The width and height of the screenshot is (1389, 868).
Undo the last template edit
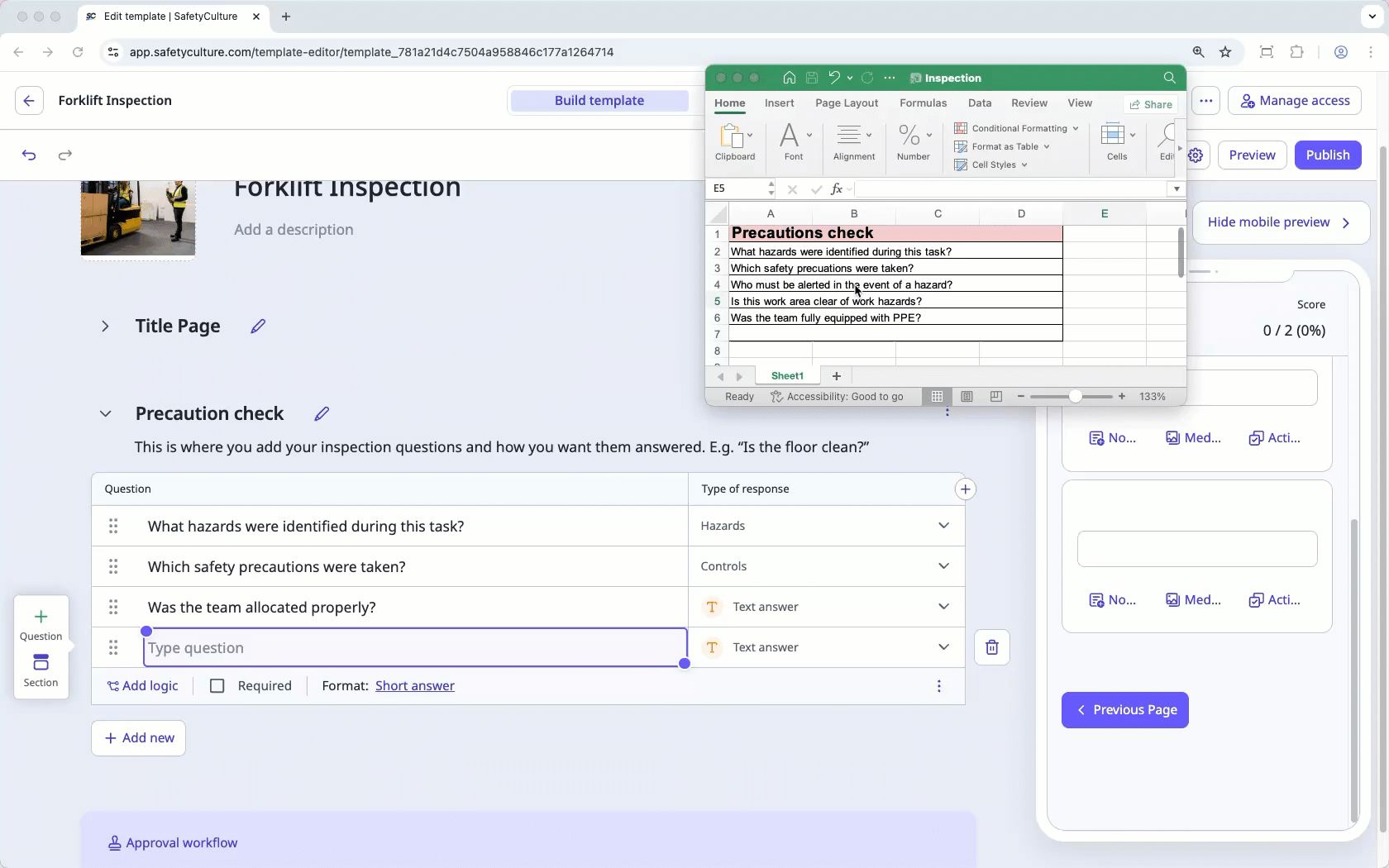(29, 155)
